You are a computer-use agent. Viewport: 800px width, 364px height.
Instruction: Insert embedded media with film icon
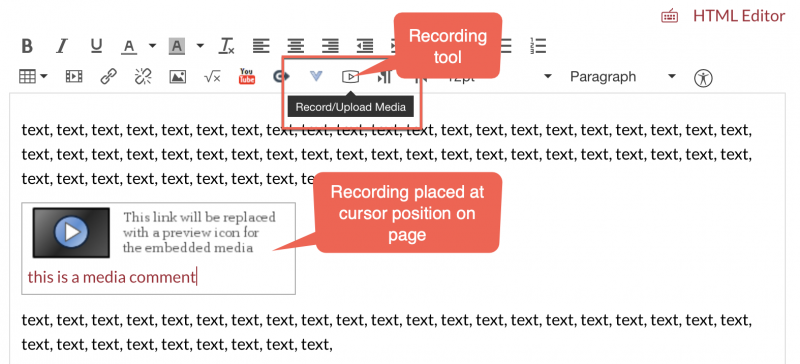[x=74, y=77]
